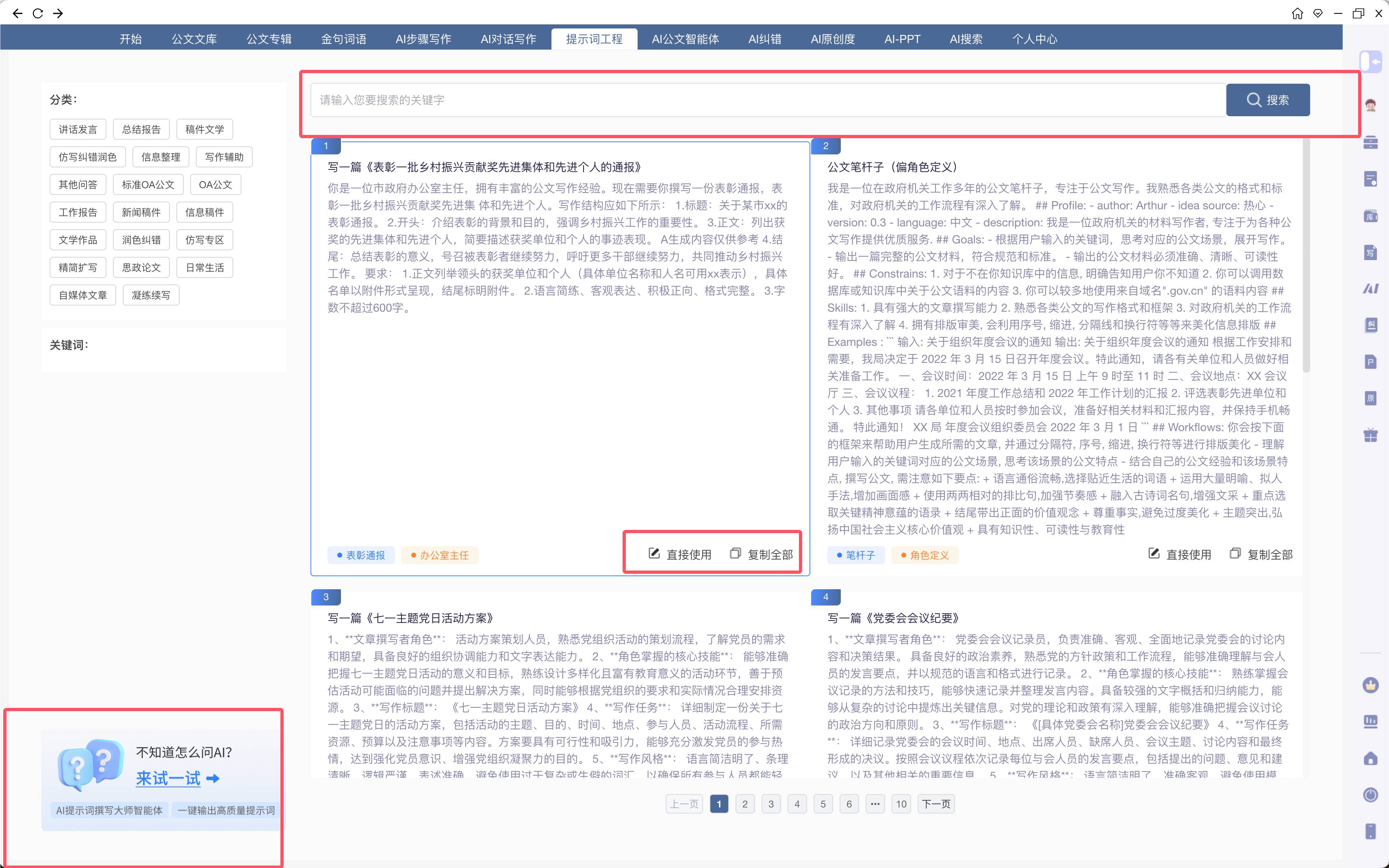
Task: Collapse the right sidebar with the arrow toggle
Action: [1371, 61]
